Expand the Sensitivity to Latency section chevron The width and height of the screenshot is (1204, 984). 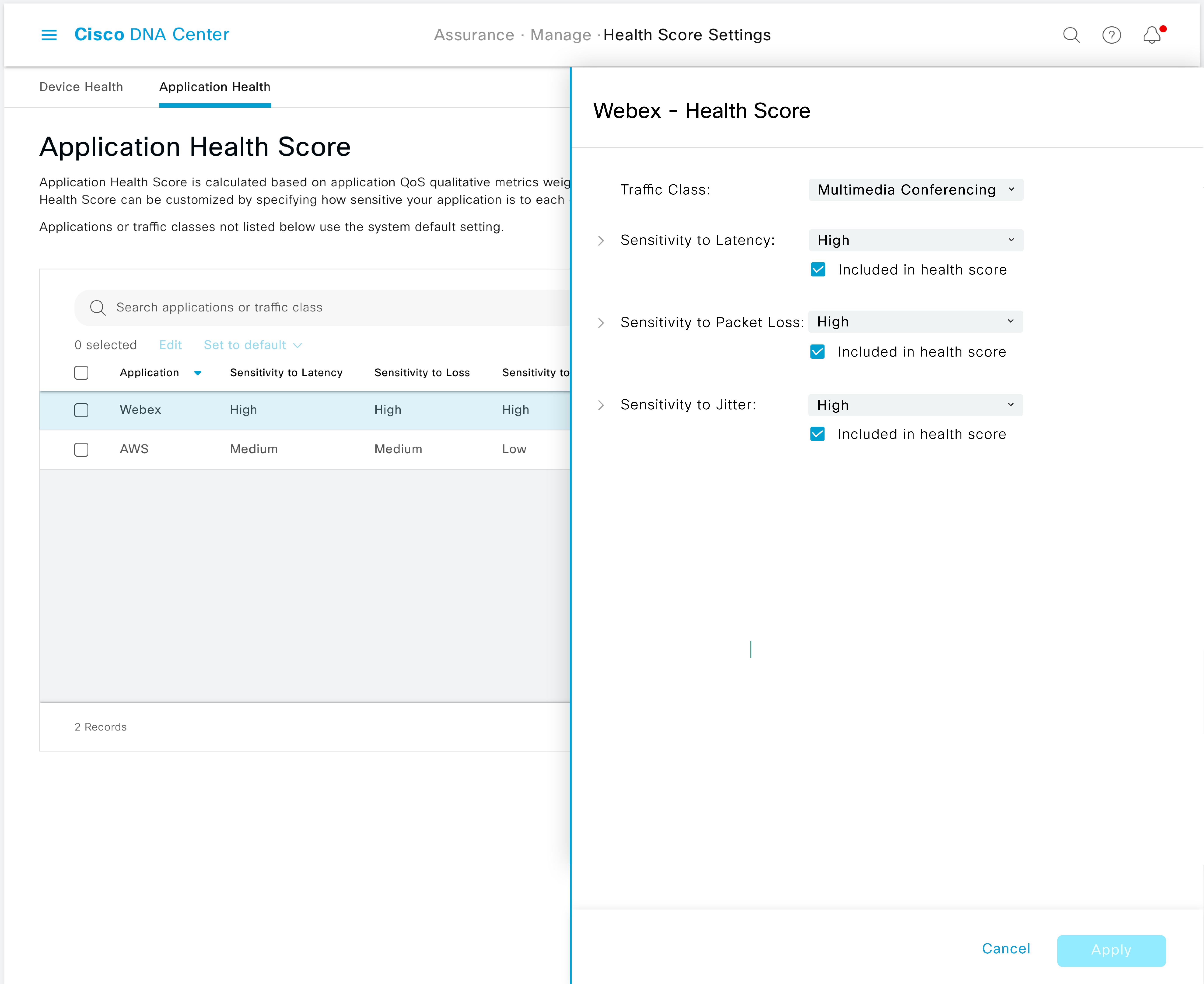pos(601,241)
